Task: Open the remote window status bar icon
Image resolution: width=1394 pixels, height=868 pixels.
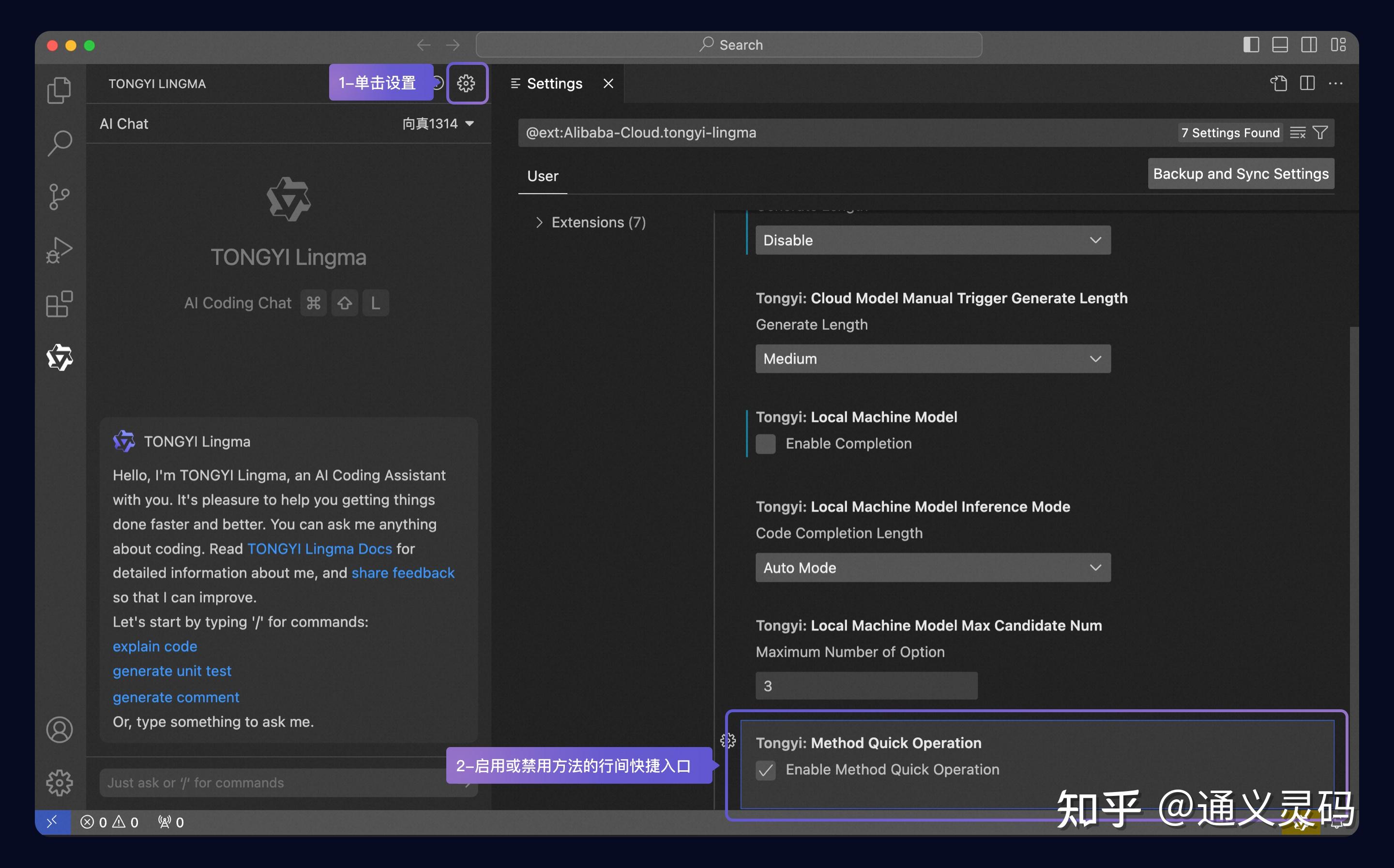Action: 52,822
